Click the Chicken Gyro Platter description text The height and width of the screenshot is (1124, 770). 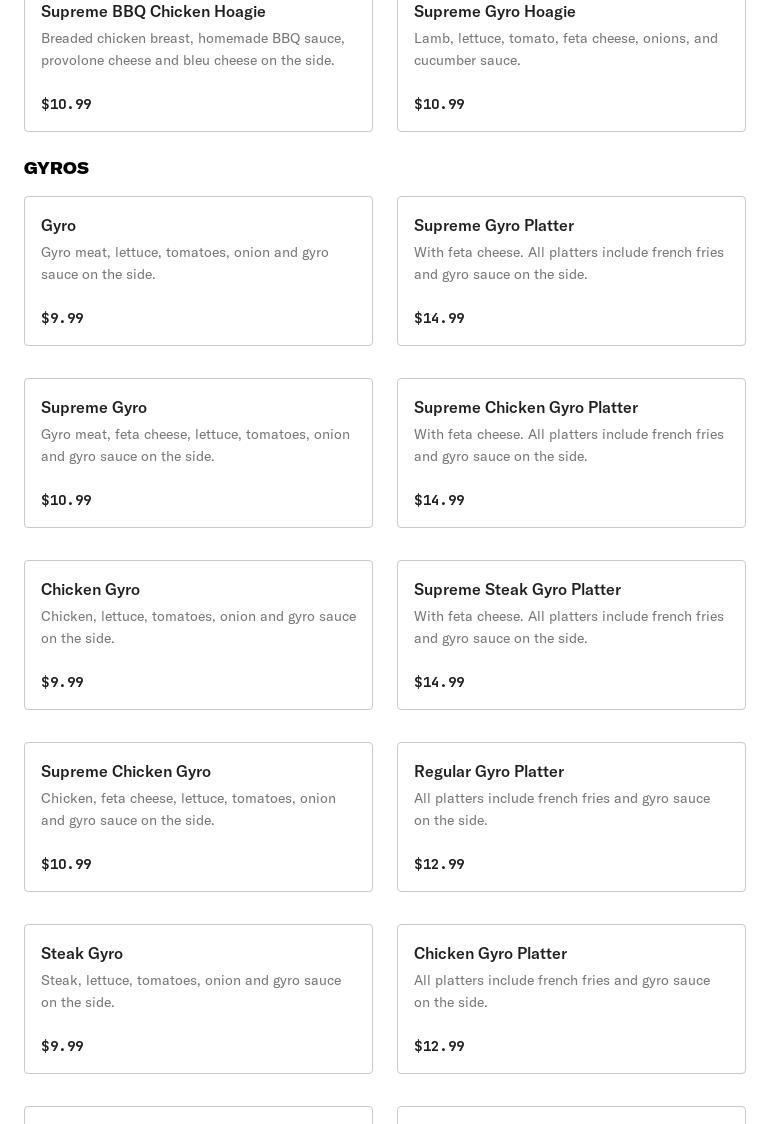(562, 991)
